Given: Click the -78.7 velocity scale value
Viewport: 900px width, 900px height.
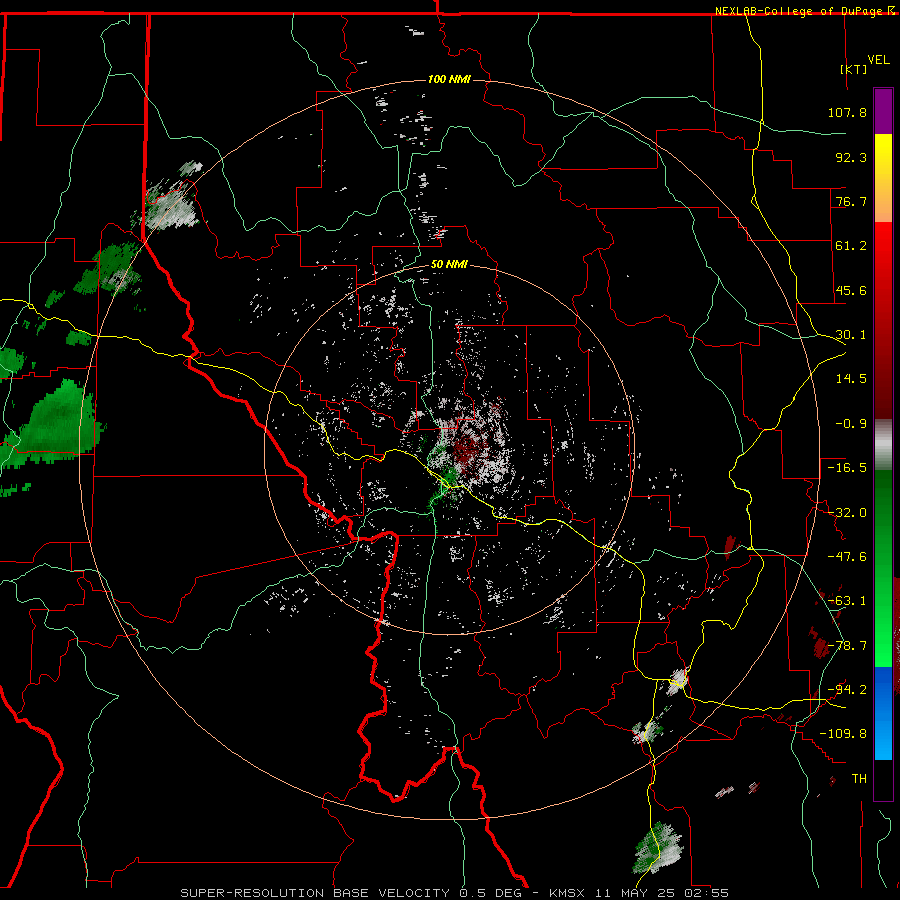Looking at the screenshot, I should coord(847,646).
